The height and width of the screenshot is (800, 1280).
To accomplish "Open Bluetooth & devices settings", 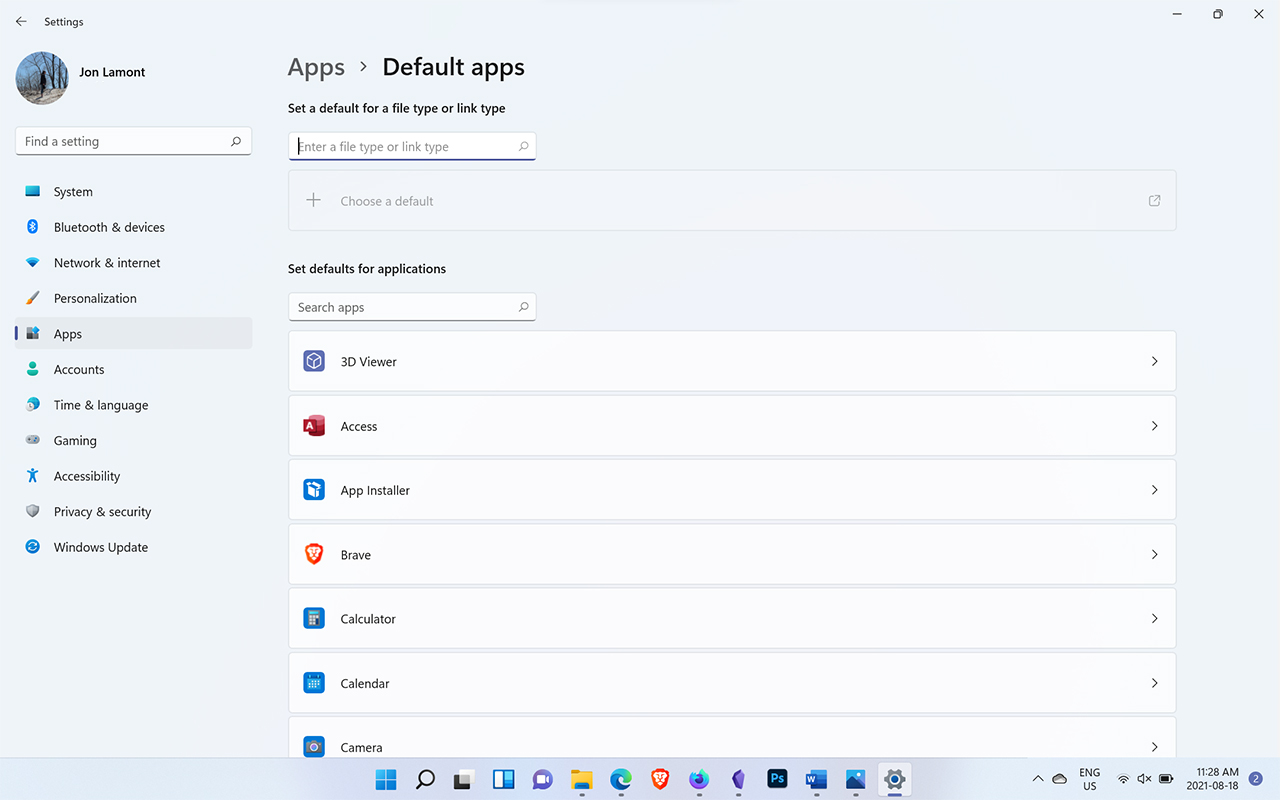I will pos(109,227).
